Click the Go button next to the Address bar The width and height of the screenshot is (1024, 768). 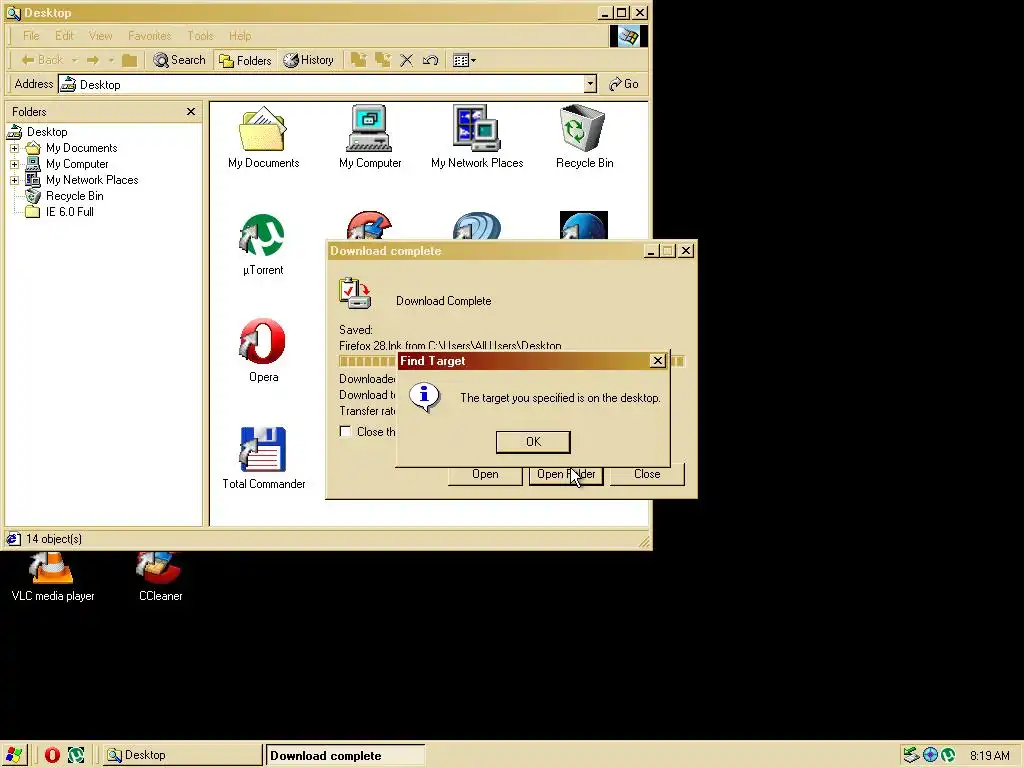(x=624, y=84)
